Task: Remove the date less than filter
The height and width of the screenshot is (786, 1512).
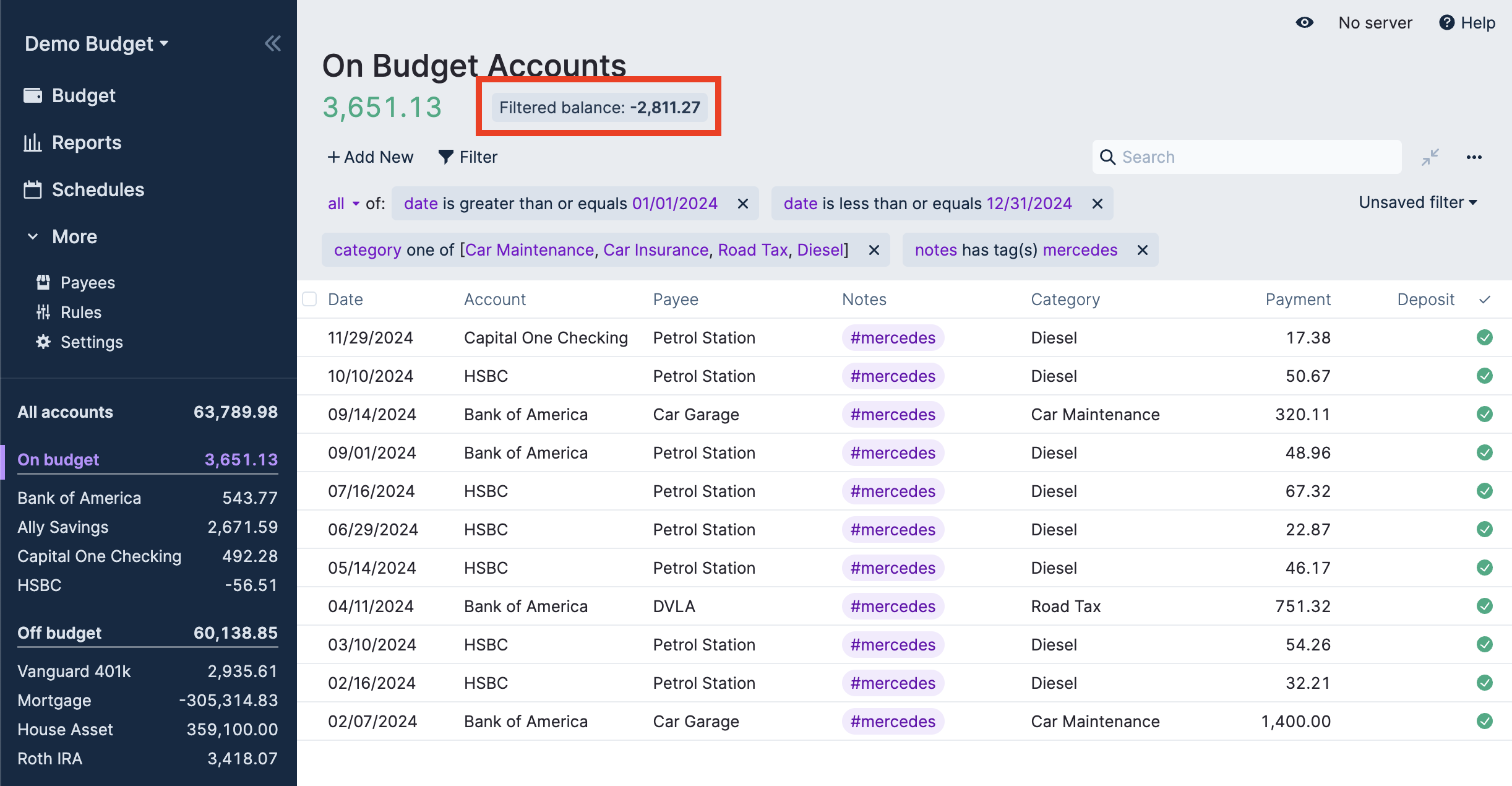Action: point(1097,204)
